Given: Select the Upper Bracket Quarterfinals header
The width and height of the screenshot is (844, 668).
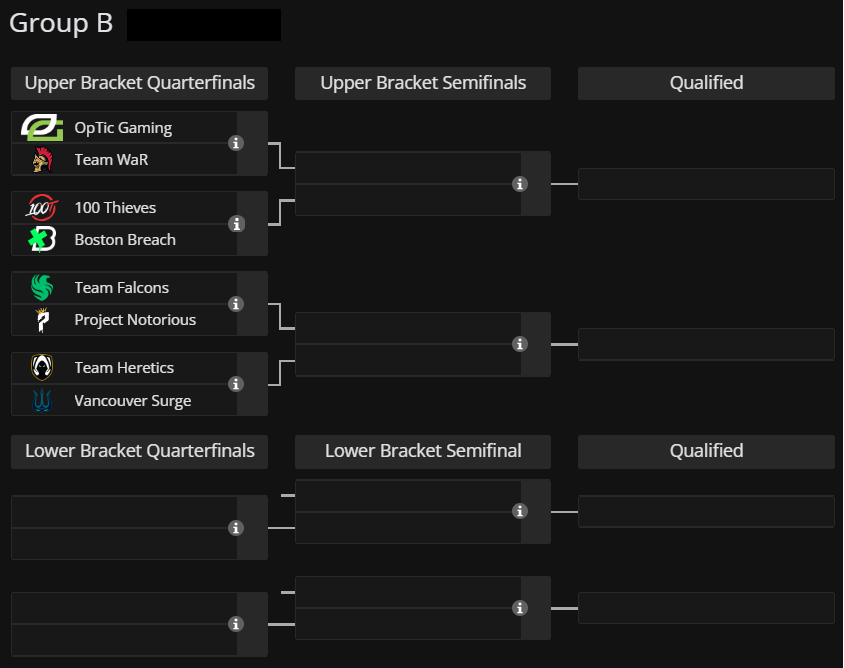Looking at the screenshot, I should (x=139, y=83).
